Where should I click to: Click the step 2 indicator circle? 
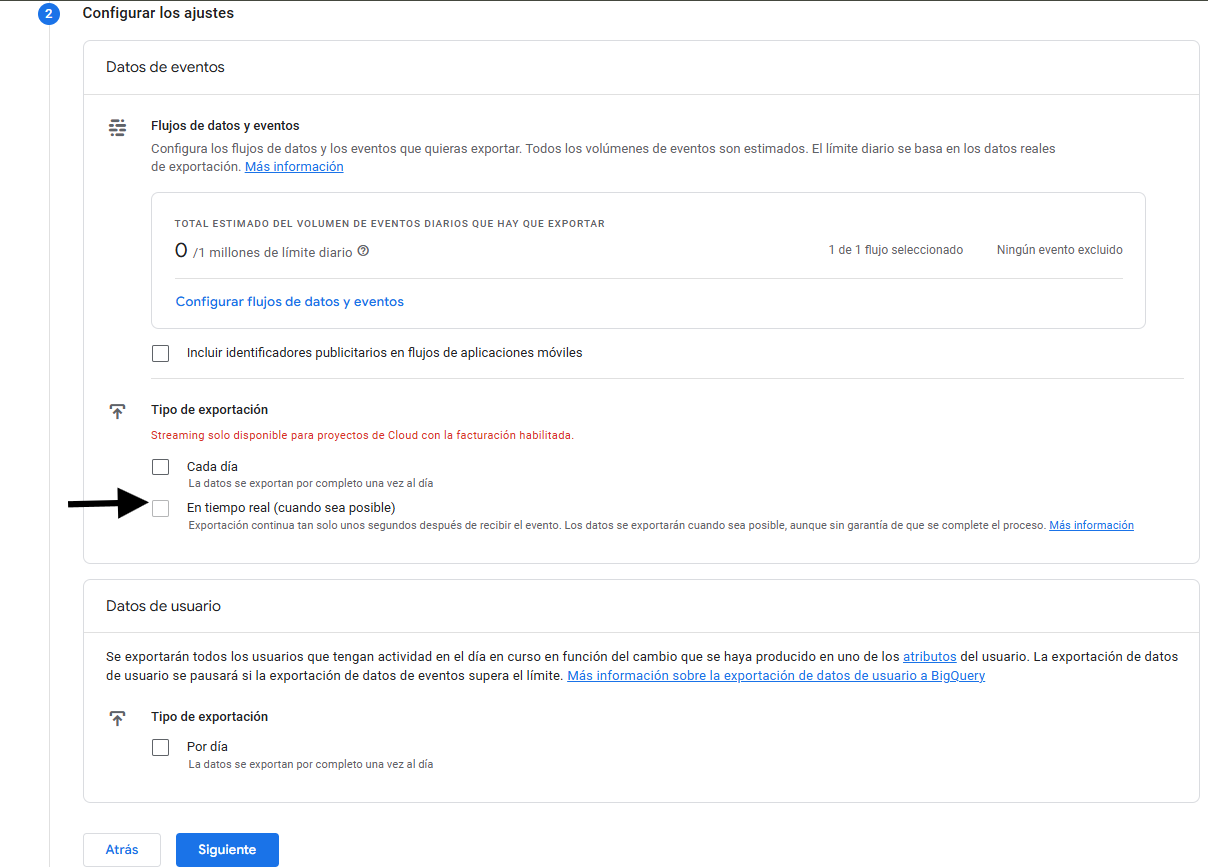49,13
